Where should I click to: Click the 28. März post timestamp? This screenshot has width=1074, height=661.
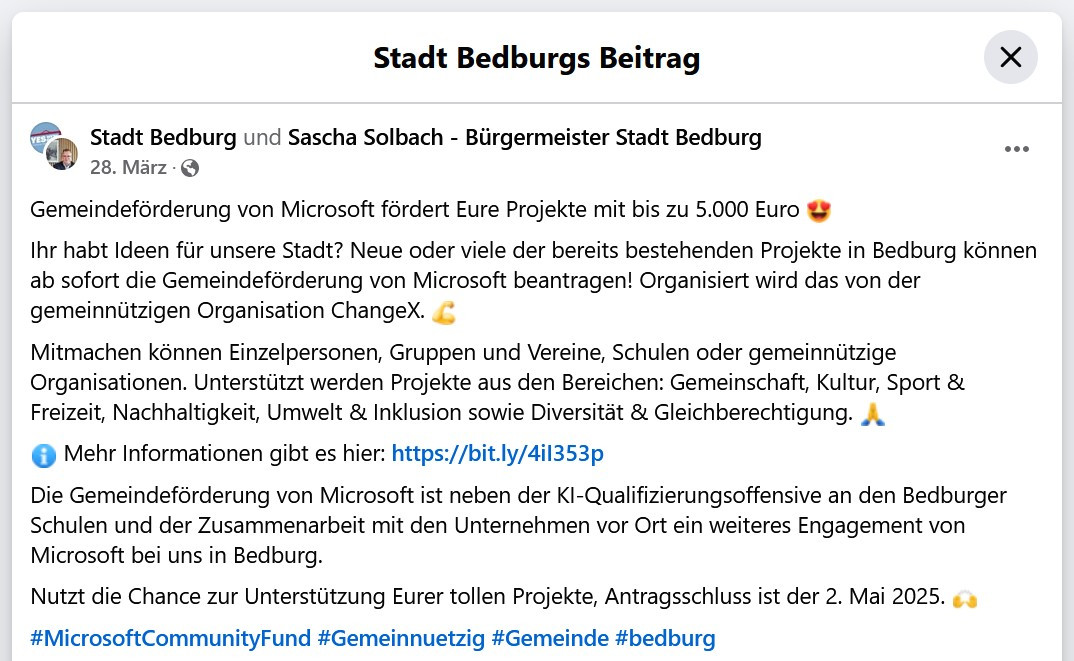128,168
